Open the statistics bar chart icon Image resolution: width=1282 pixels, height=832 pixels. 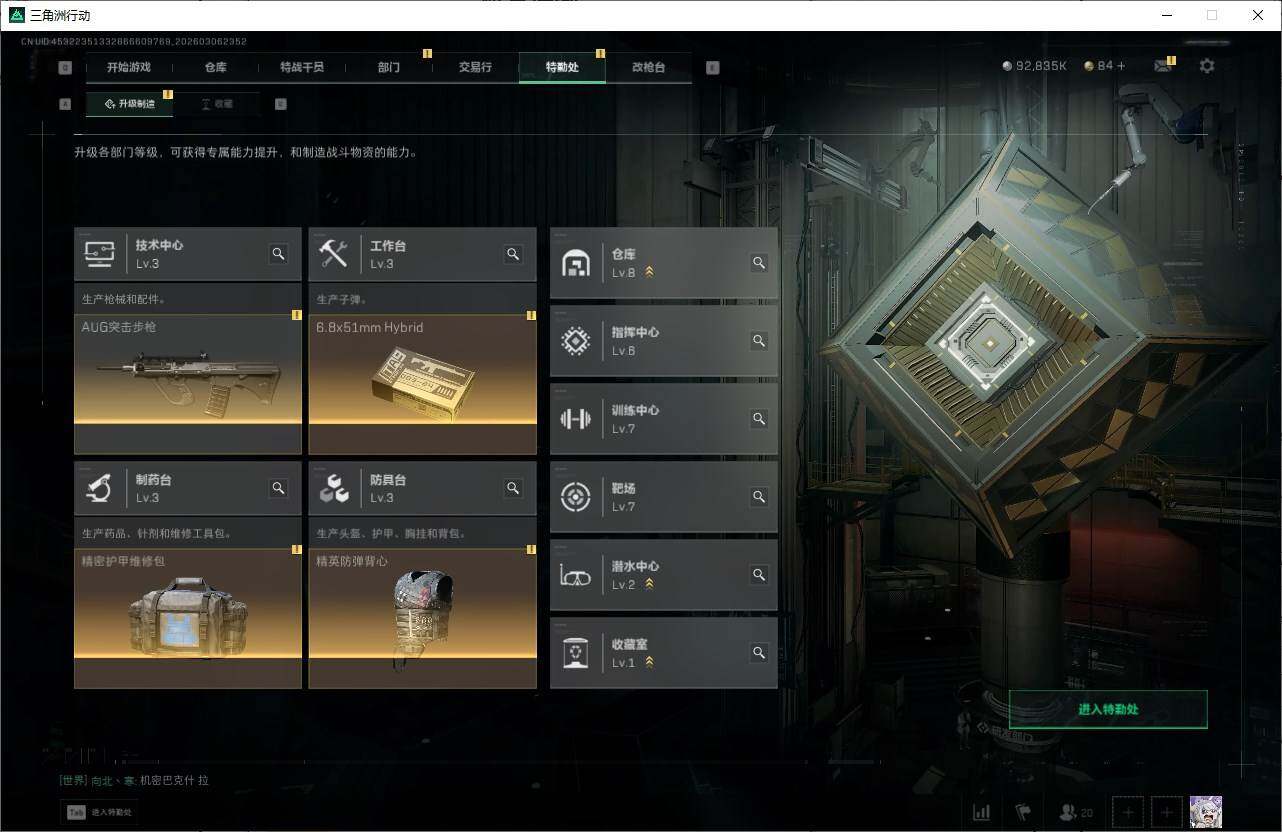click(x=982, y=812)
